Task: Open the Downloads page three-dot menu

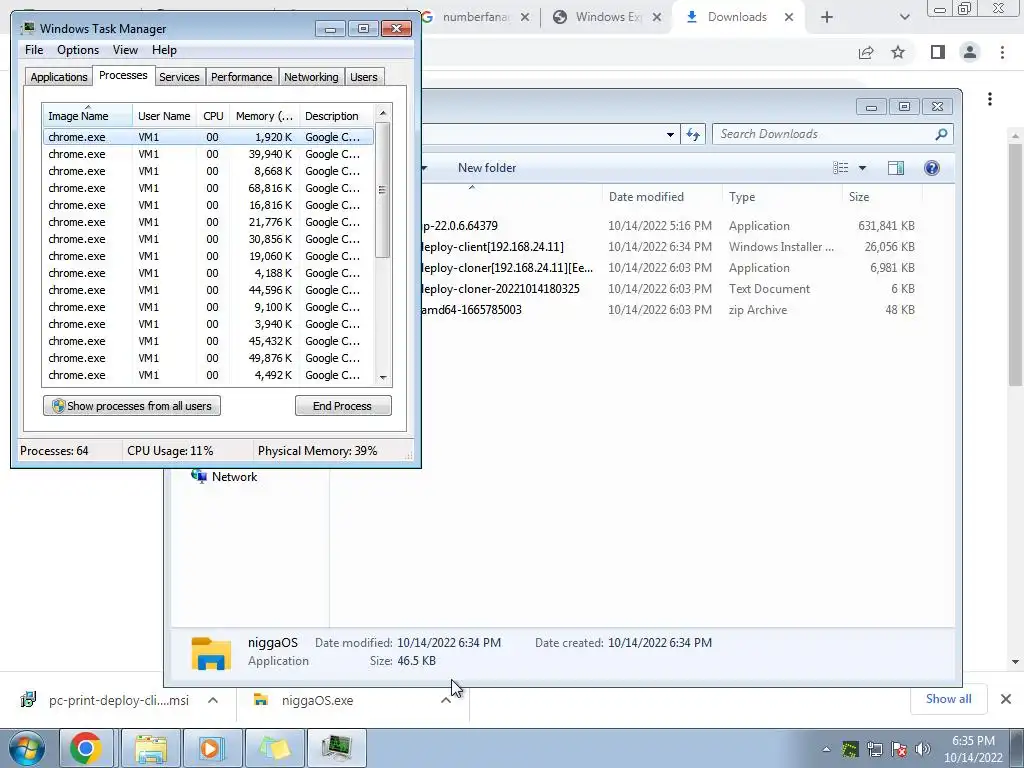Action: point(990,99)
